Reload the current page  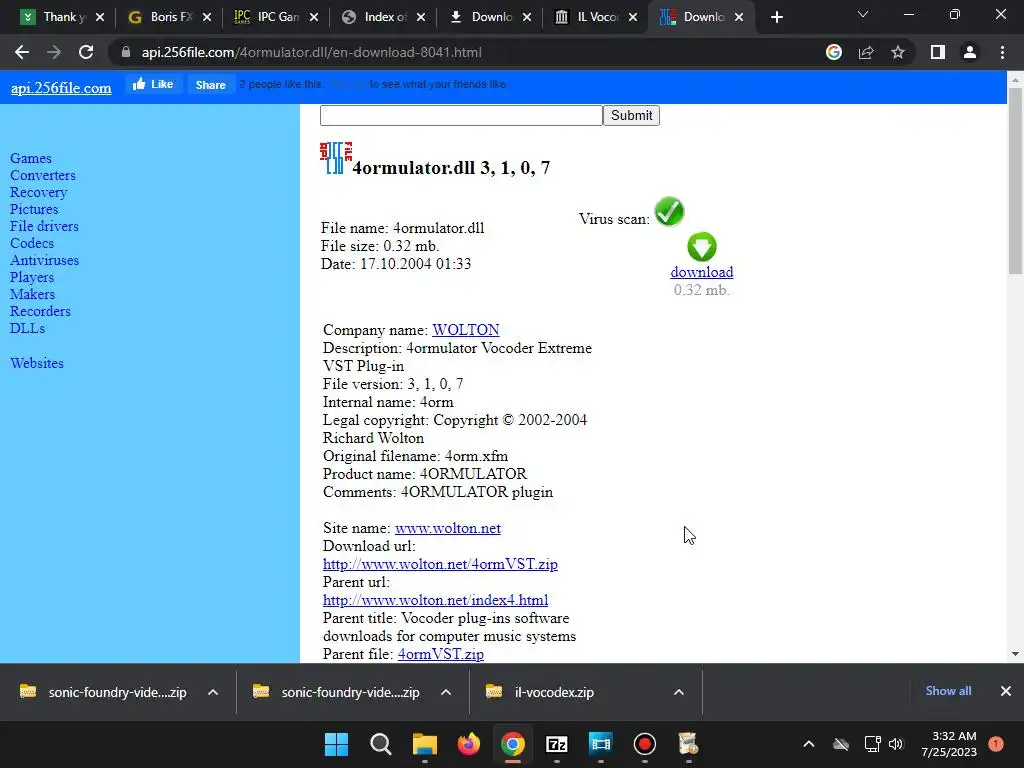tap(86, 52)
